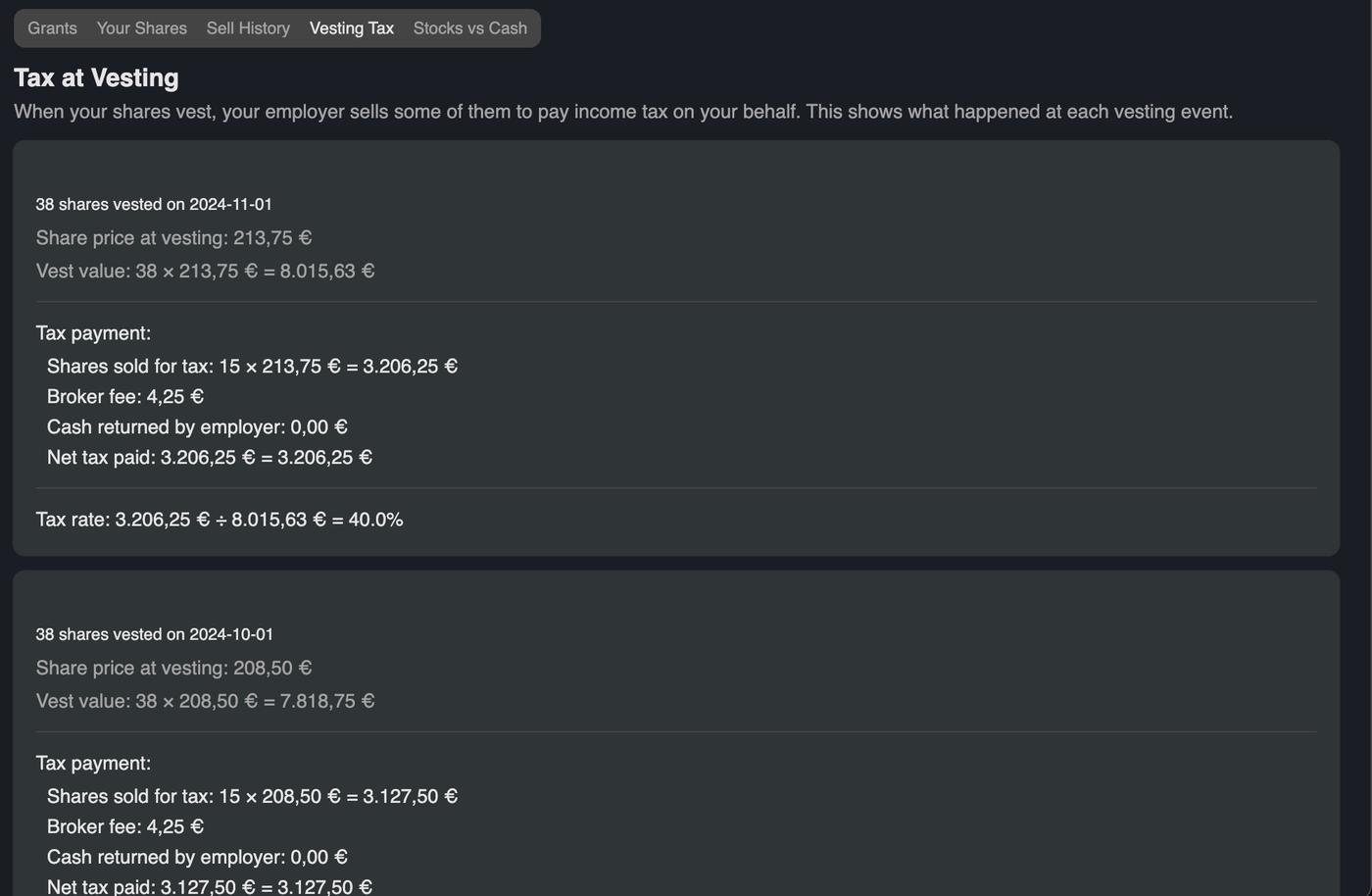Screen dimensions: 1372x896
Task: Click the Tax payment label in October card
Action: tap(93, 764)
